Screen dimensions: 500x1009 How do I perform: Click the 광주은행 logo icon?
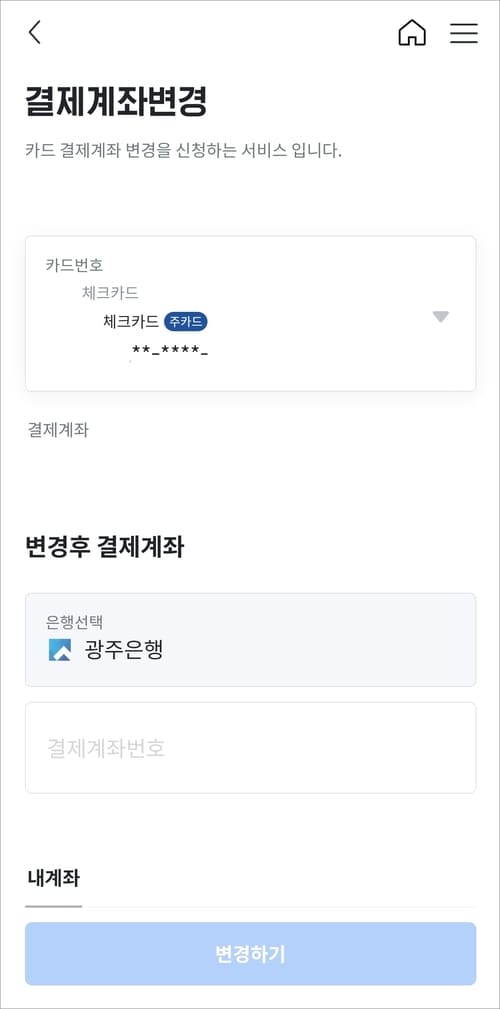click(x=60, y=650)
